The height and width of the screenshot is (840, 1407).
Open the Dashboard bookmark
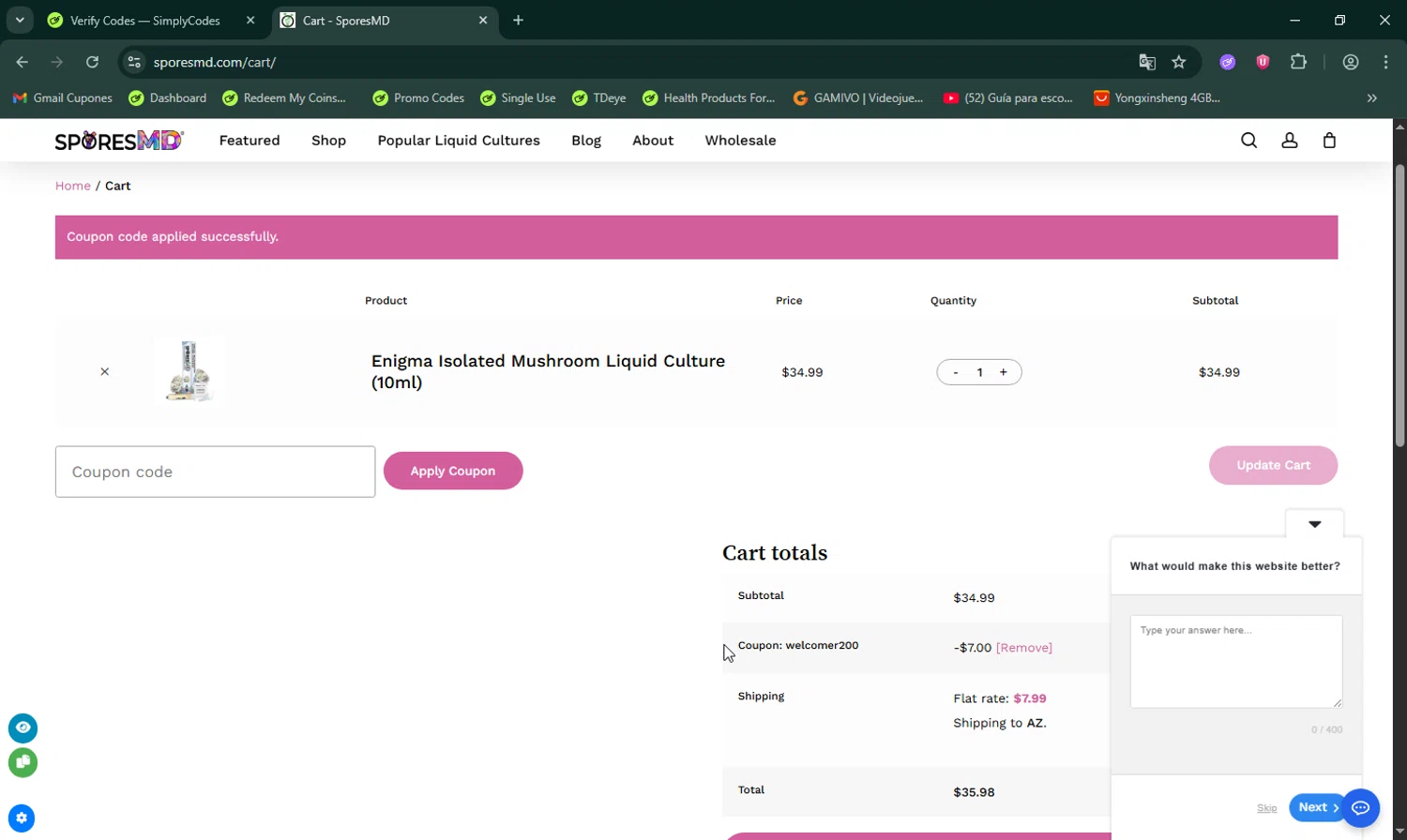pyautogui.click(x=167, y=97)
